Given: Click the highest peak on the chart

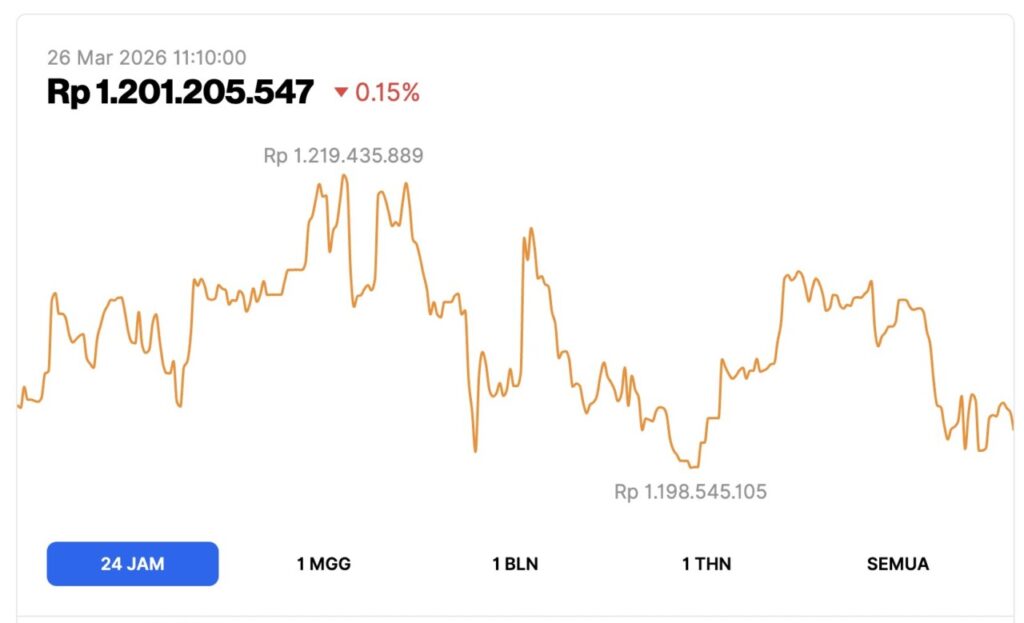Looking at the screenshot, I should coord(344,175).
